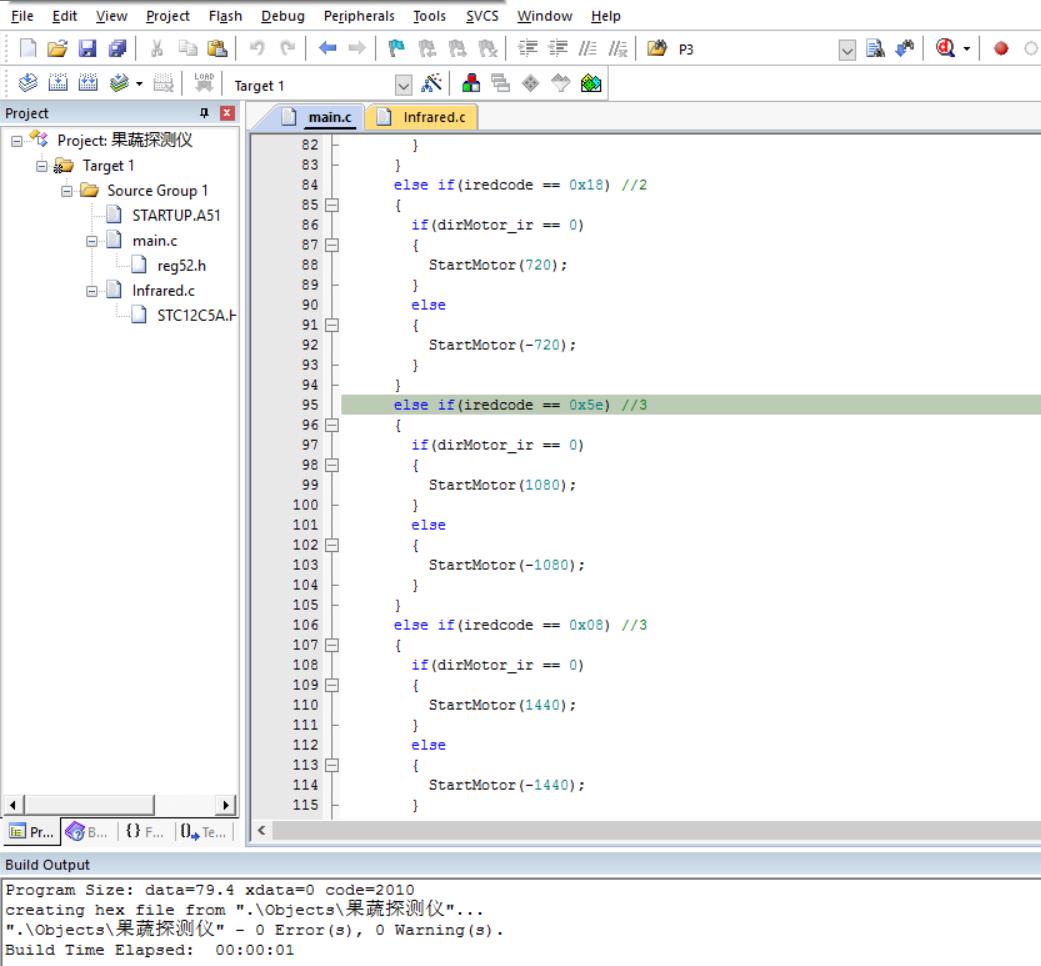Redo the last edit
Viewport: 1041px width, 966px height.
pos(287,48)
